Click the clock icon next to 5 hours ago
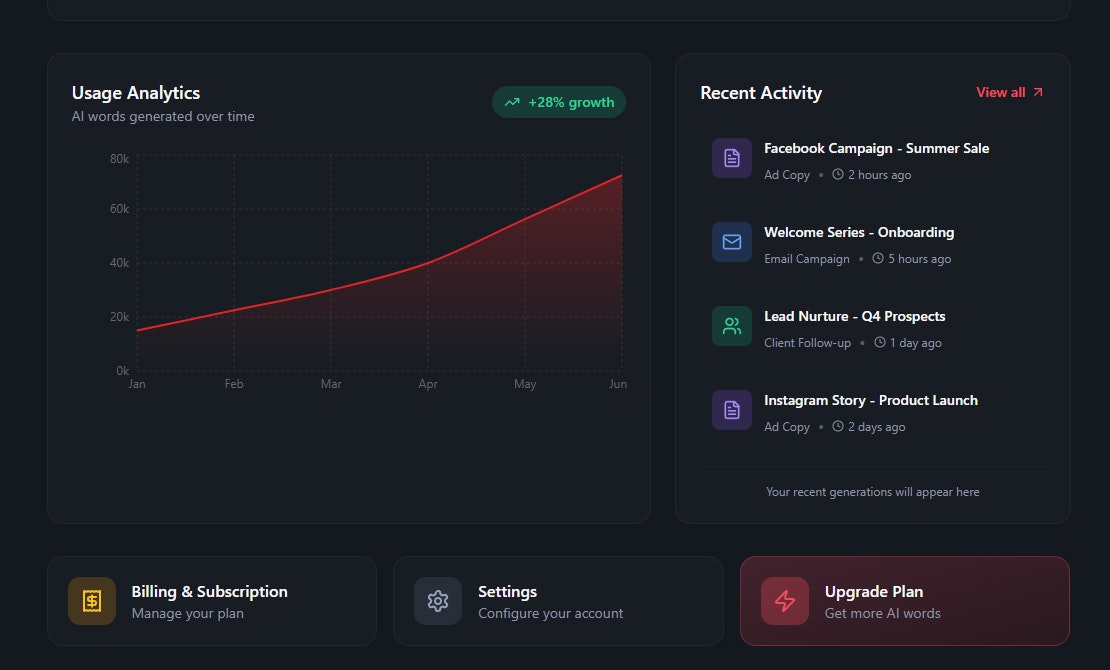 pos(878,259)
